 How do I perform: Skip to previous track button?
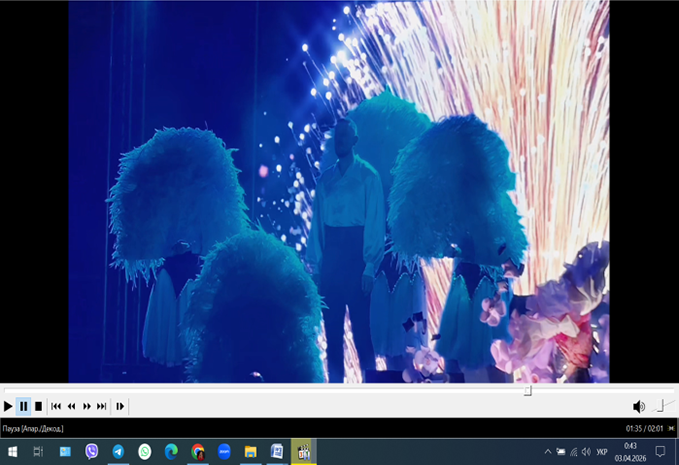click(56, 406)
